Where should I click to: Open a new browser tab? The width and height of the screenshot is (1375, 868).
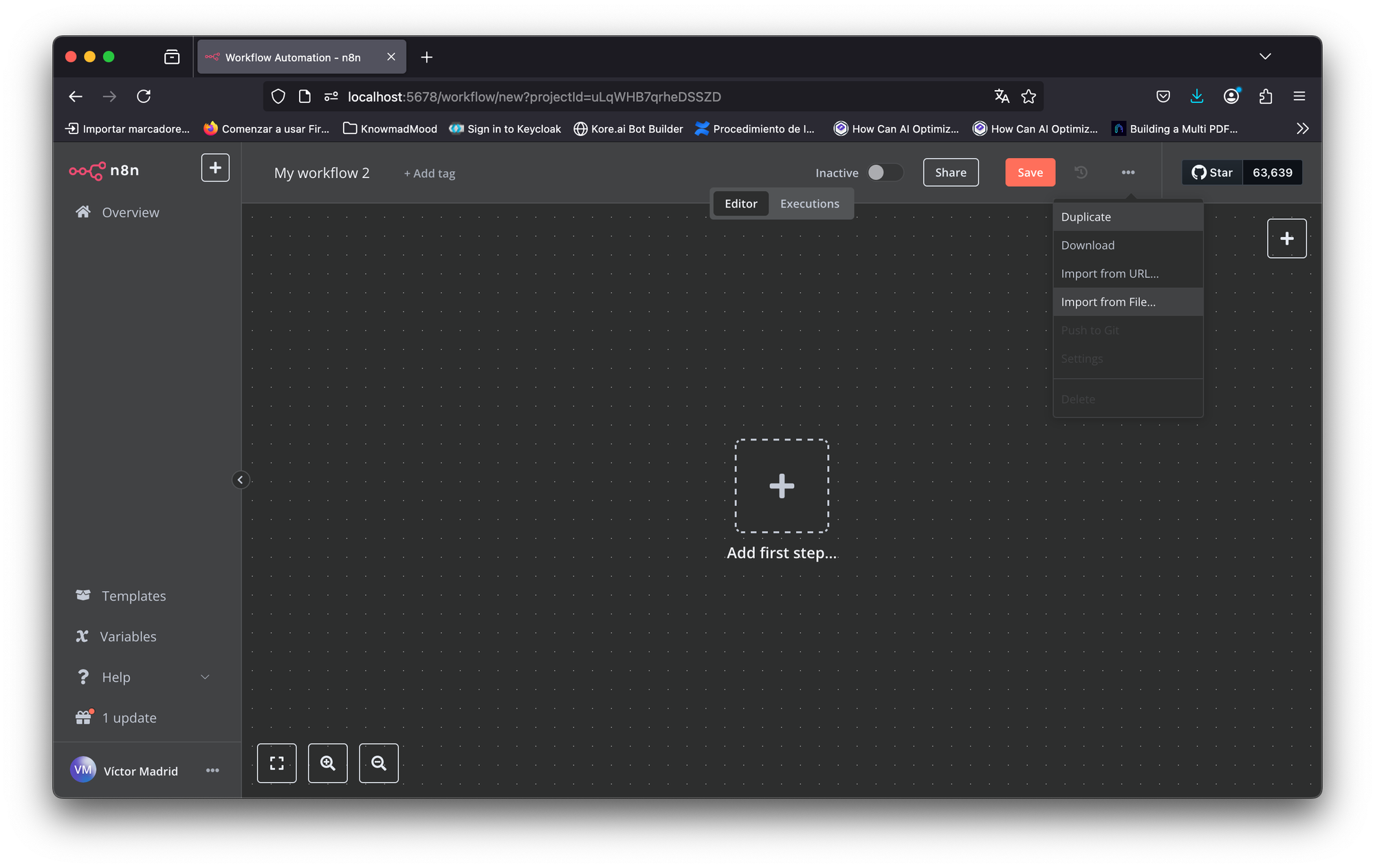(427, 57)
